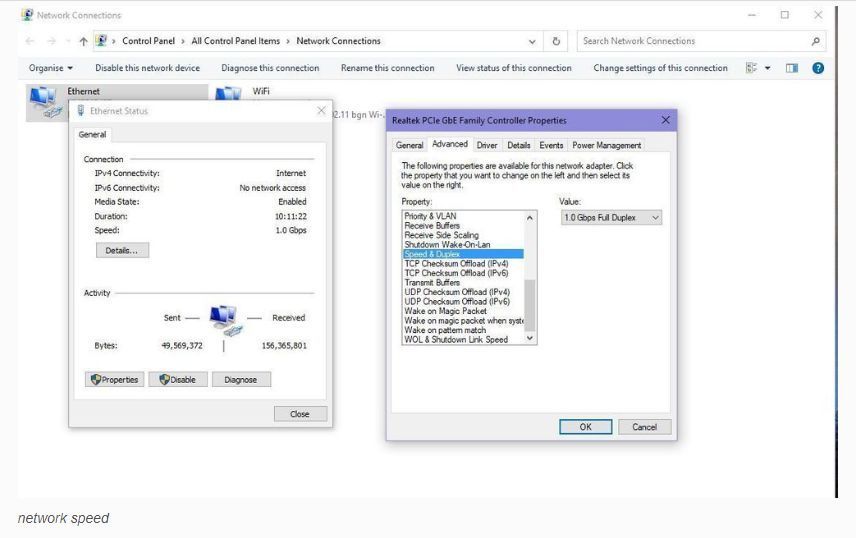The height and width of the screenshot is (538, 856).
Task: Expand the address bar history dropdown
Action: (x=532, y=42)
